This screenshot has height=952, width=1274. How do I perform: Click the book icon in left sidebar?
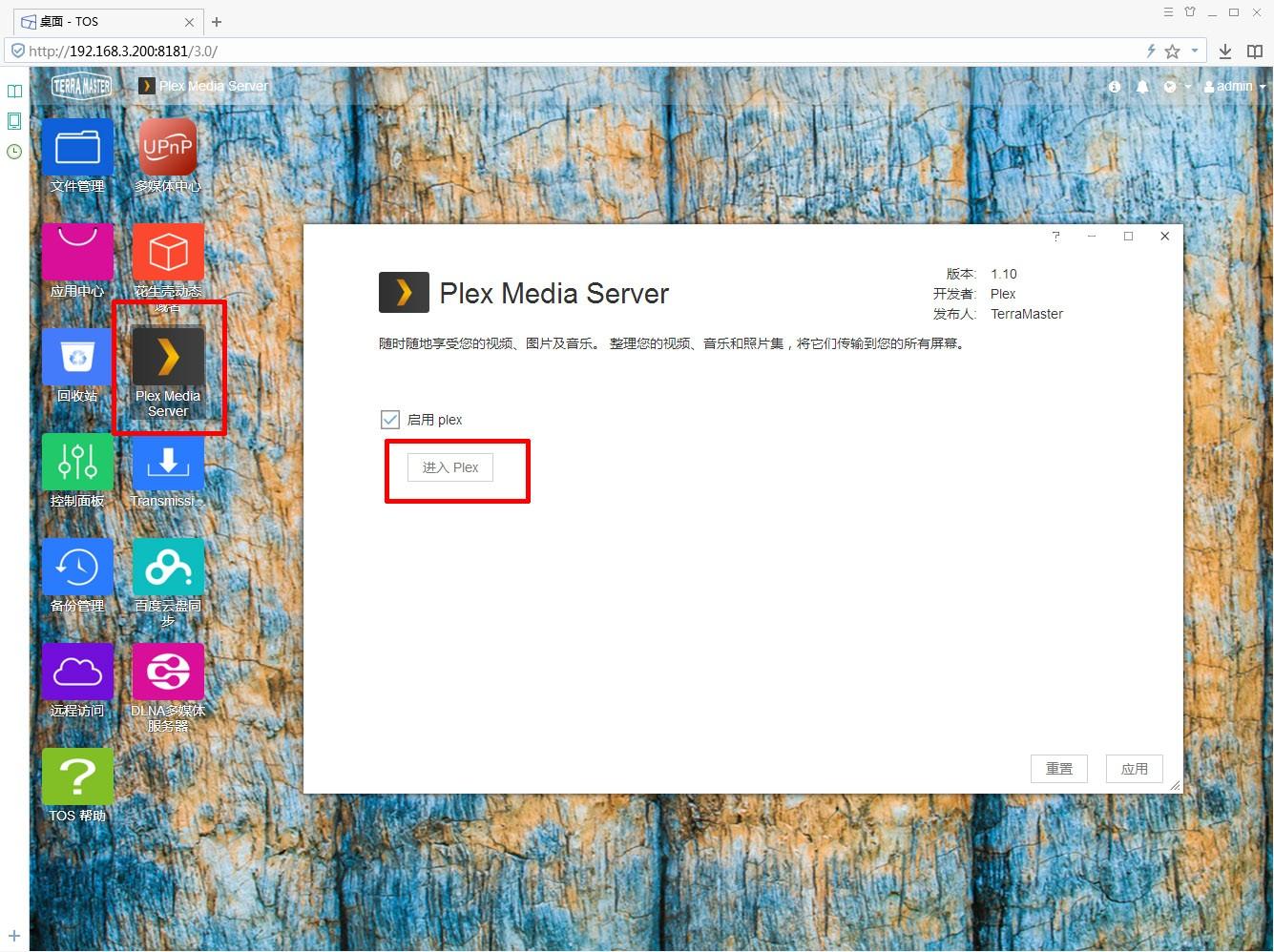14,92
